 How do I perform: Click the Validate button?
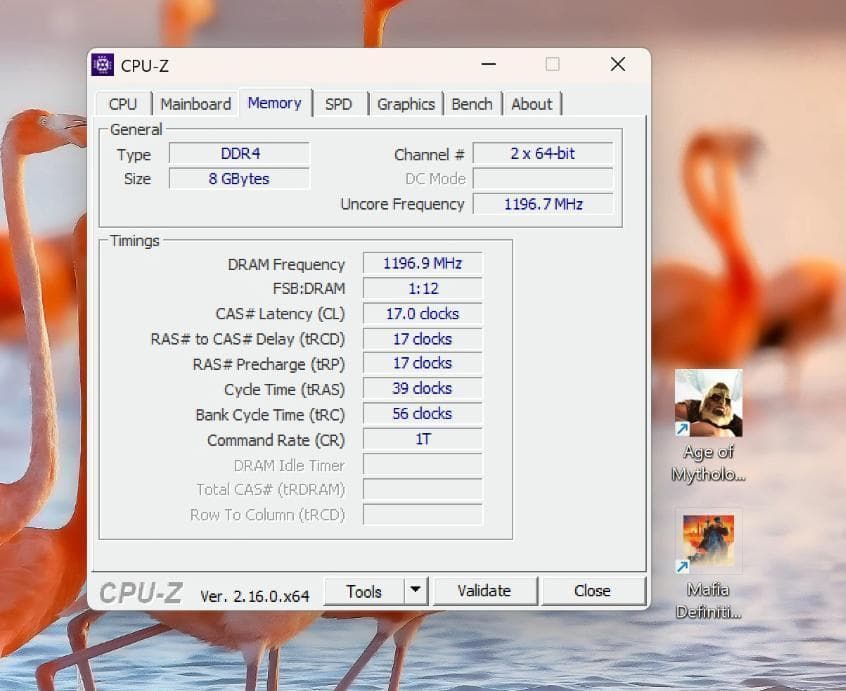486,590
